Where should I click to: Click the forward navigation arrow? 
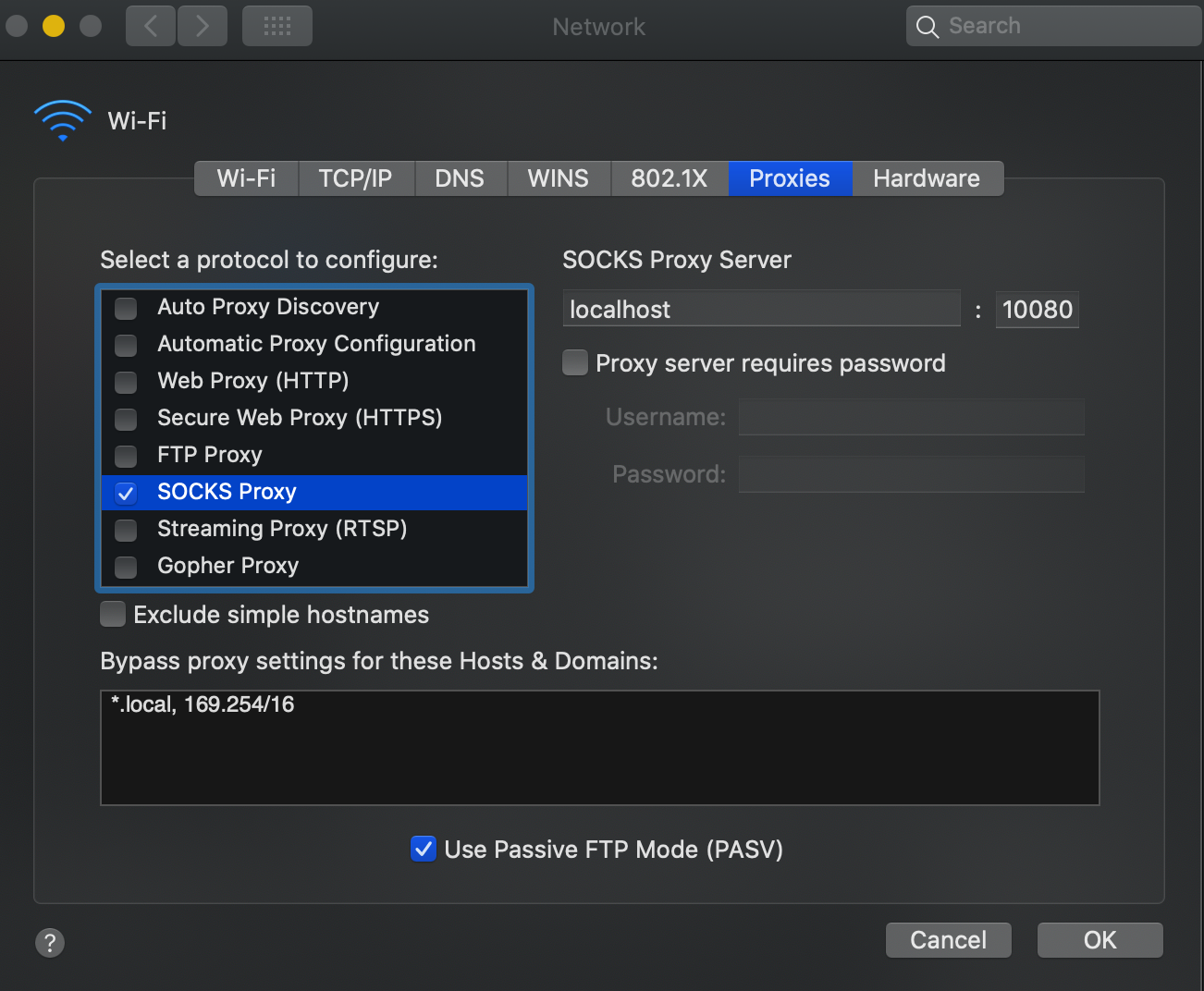pyautogui.click(x=203, y=26)
